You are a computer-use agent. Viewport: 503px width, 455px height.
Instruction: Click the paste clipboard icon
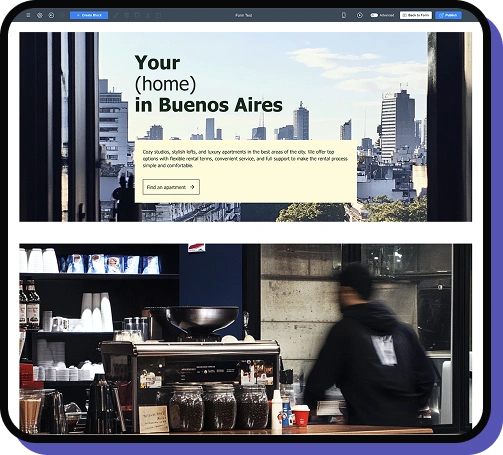159,15
